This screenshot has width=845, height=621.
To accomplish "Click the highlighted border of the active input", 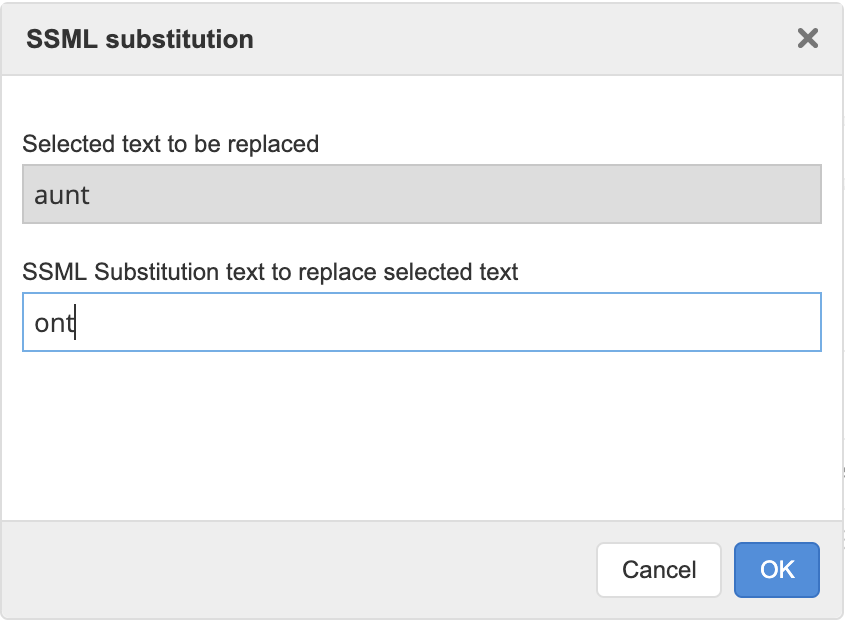I will pyautogui.click(x=422, y=297).
